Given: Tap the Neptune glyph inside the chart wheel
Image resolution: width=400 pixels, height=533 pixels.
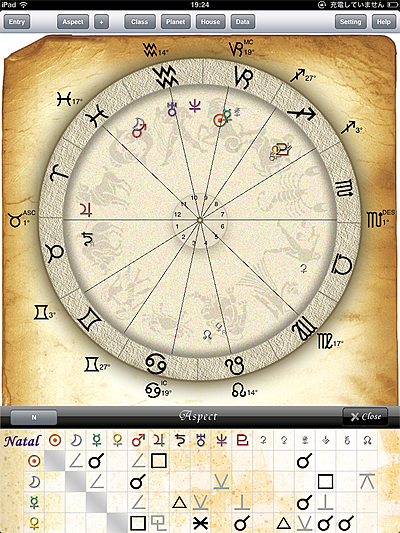Looking at the screenshot, I should click(195, 105).
